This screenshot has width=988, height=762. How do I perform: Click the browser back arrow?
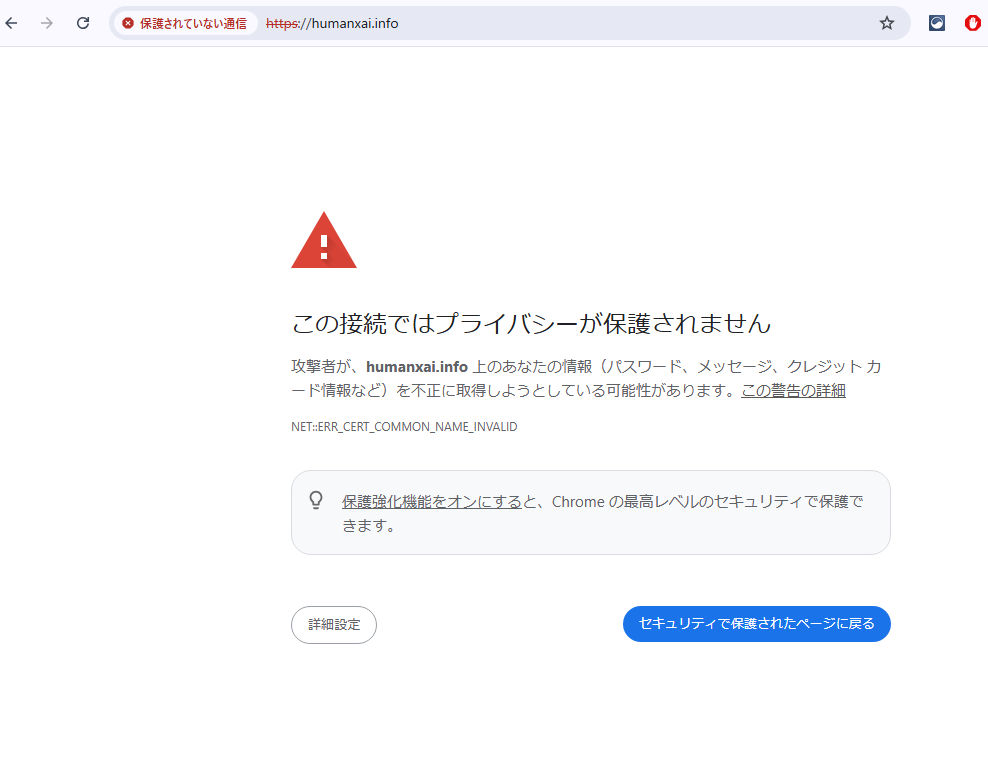[12, 23]
